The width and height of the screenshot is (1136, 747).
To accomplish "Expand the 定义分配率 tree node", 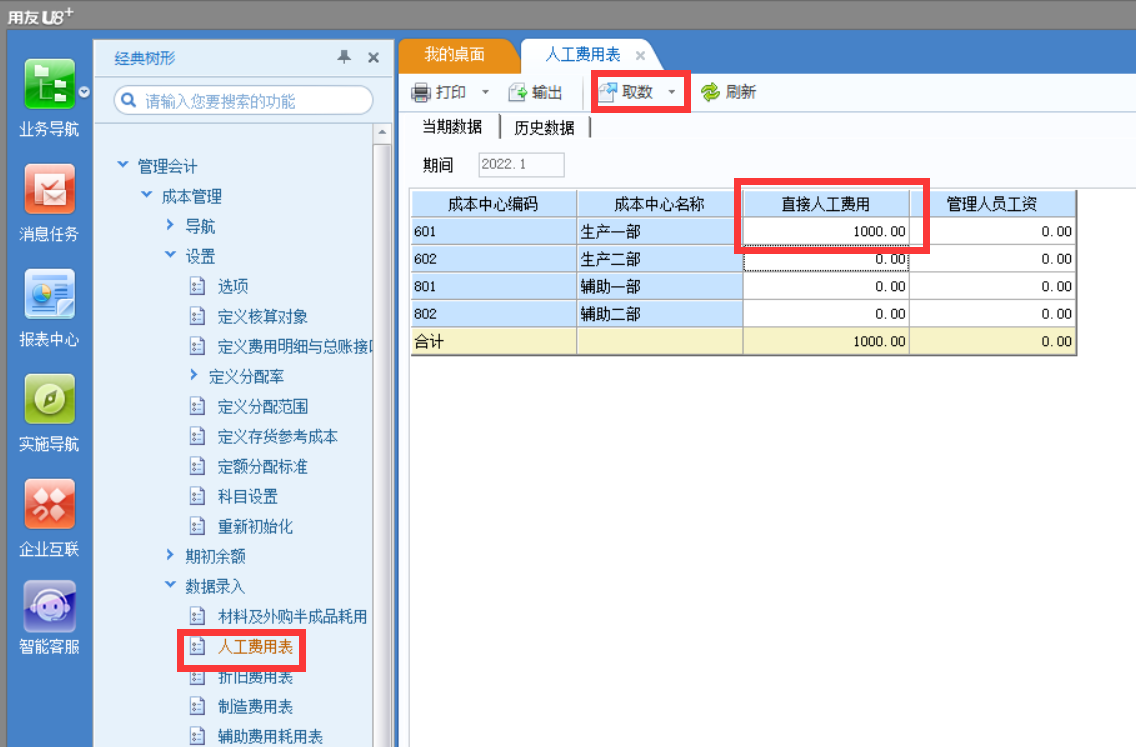I will tap(193, 375).
